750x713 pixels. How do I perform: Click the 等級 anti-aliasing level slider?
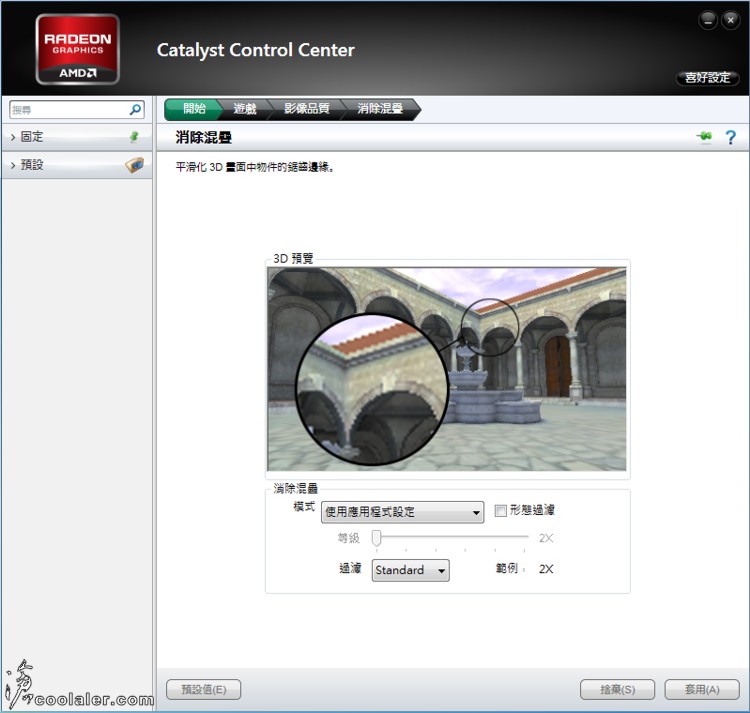450,538
